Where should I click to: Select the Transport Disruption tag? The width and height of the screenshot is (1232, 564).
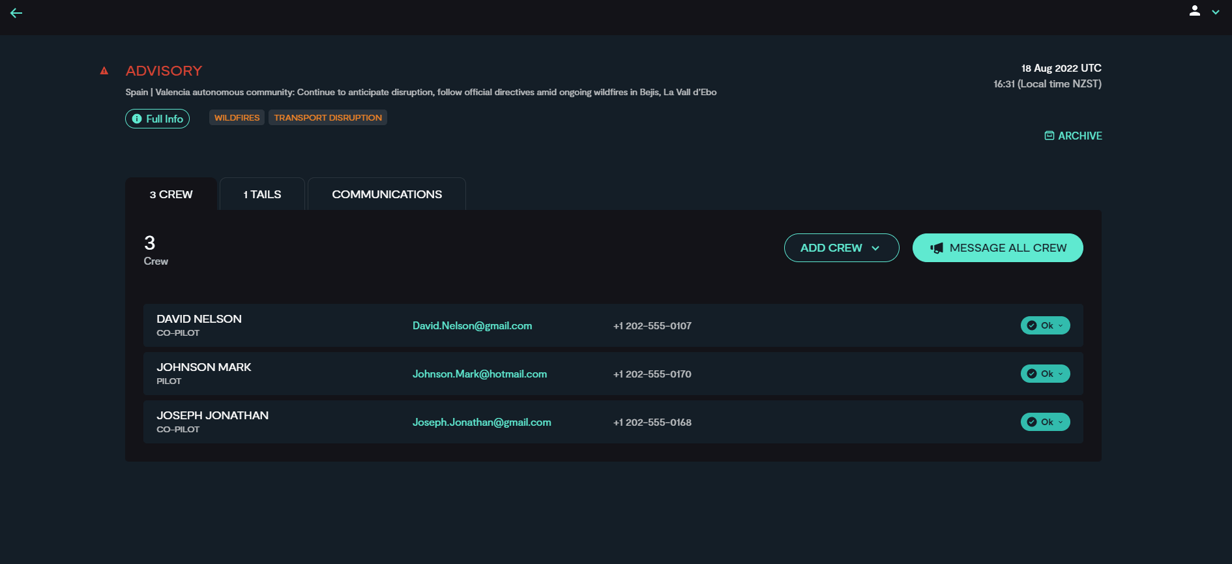tap(328, 118)
